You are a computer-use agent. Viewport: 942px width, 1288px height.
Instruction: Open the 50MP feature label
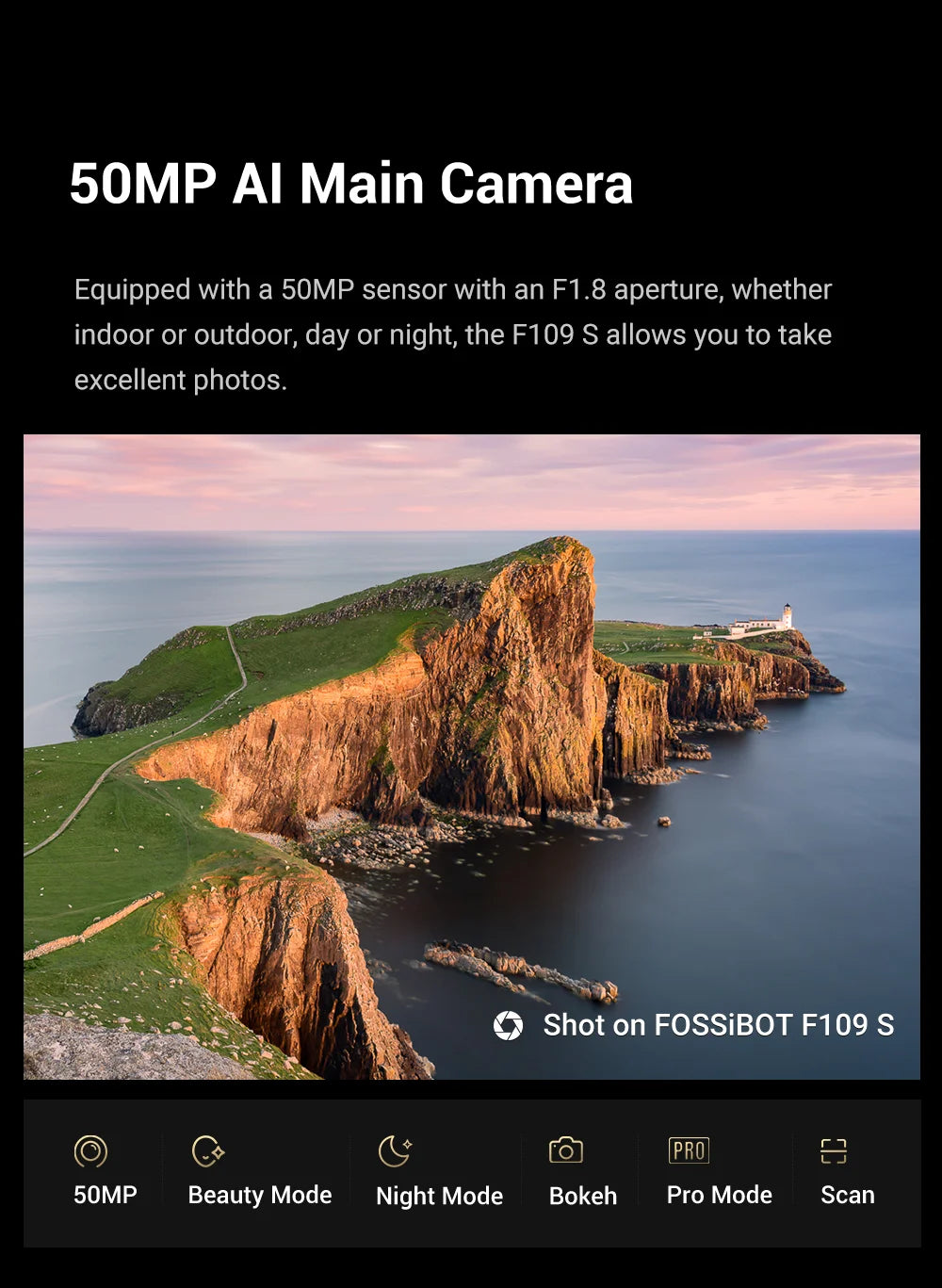tap(106, 1195)
